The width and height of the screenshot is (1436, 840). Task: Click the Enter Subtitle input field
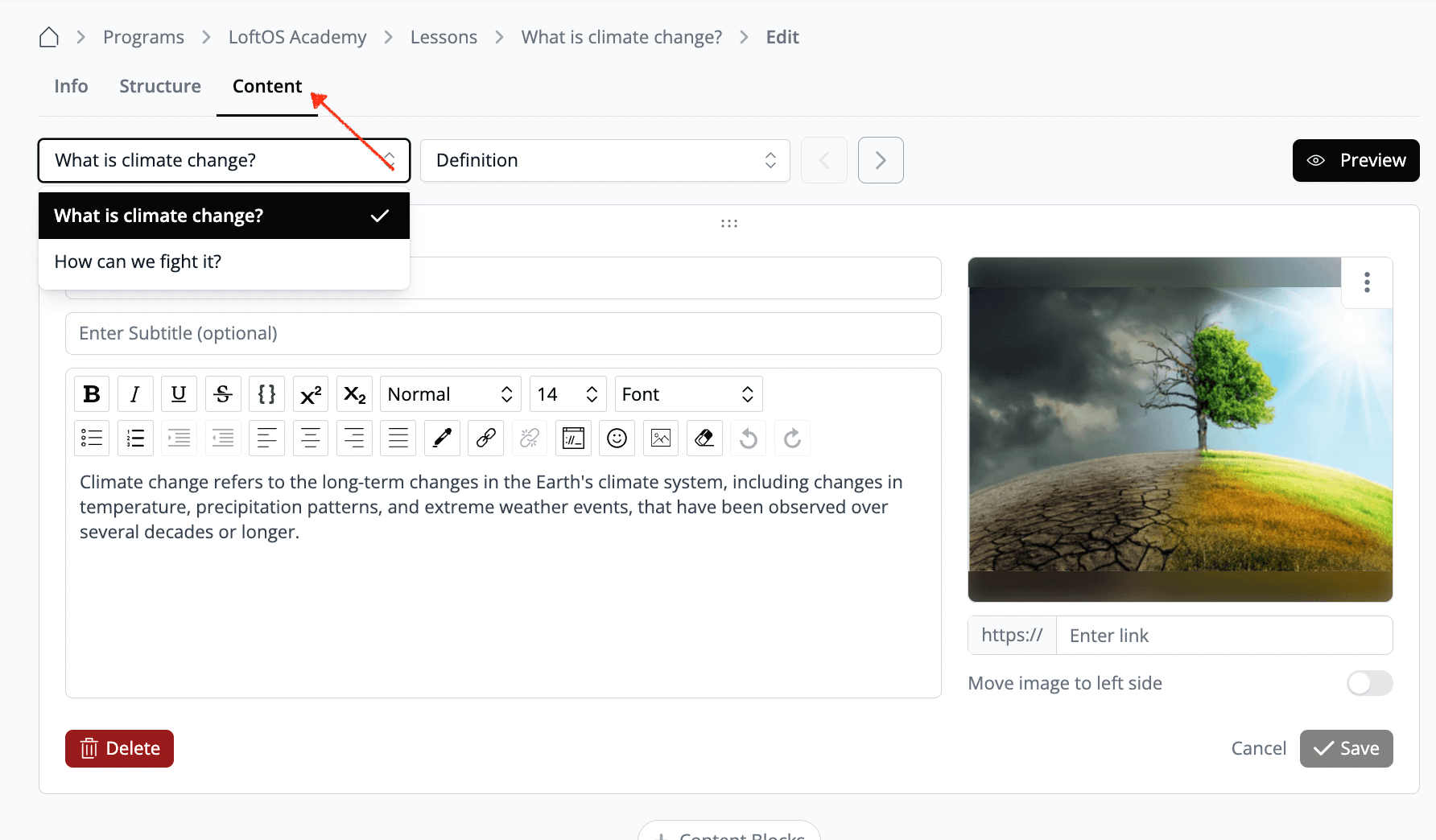(x=503, y=333)
